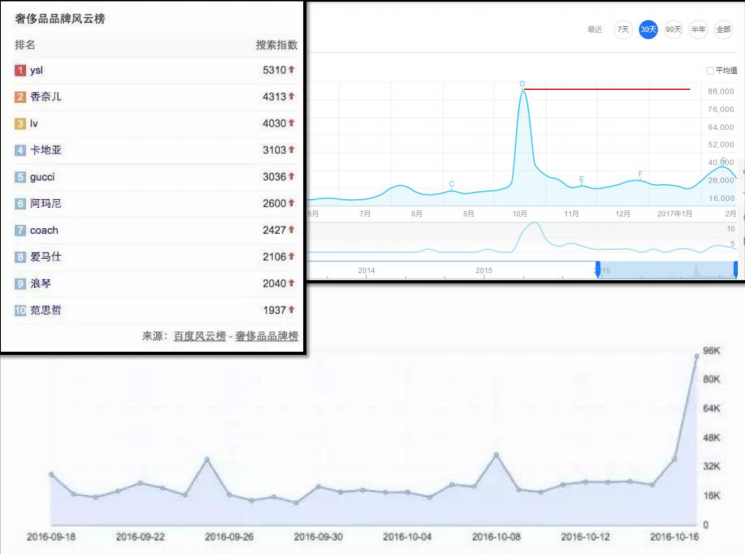Image resolution: width=745 pixels, height=554 pixels.
Task: Click the 2014 label on the timeline
Action: (366, 270)
